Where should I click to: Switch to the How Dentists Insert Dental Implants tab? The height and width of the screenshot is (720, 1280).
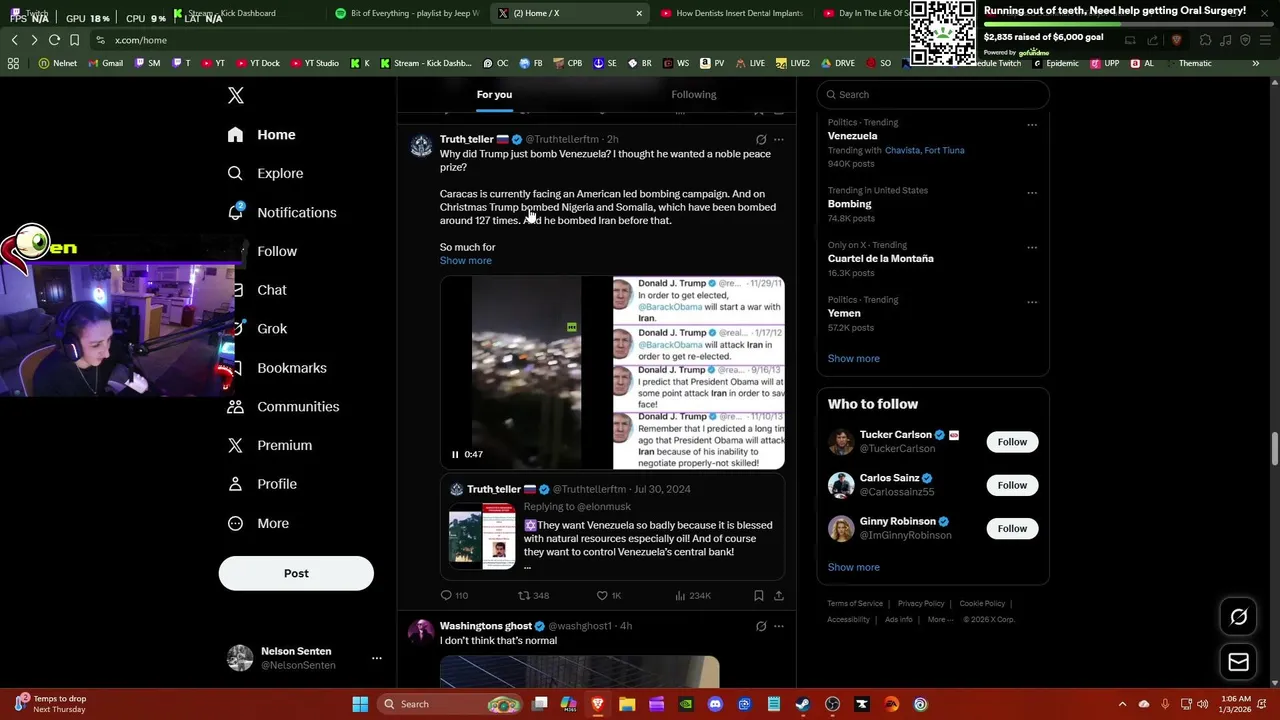(x=732, y=13)
